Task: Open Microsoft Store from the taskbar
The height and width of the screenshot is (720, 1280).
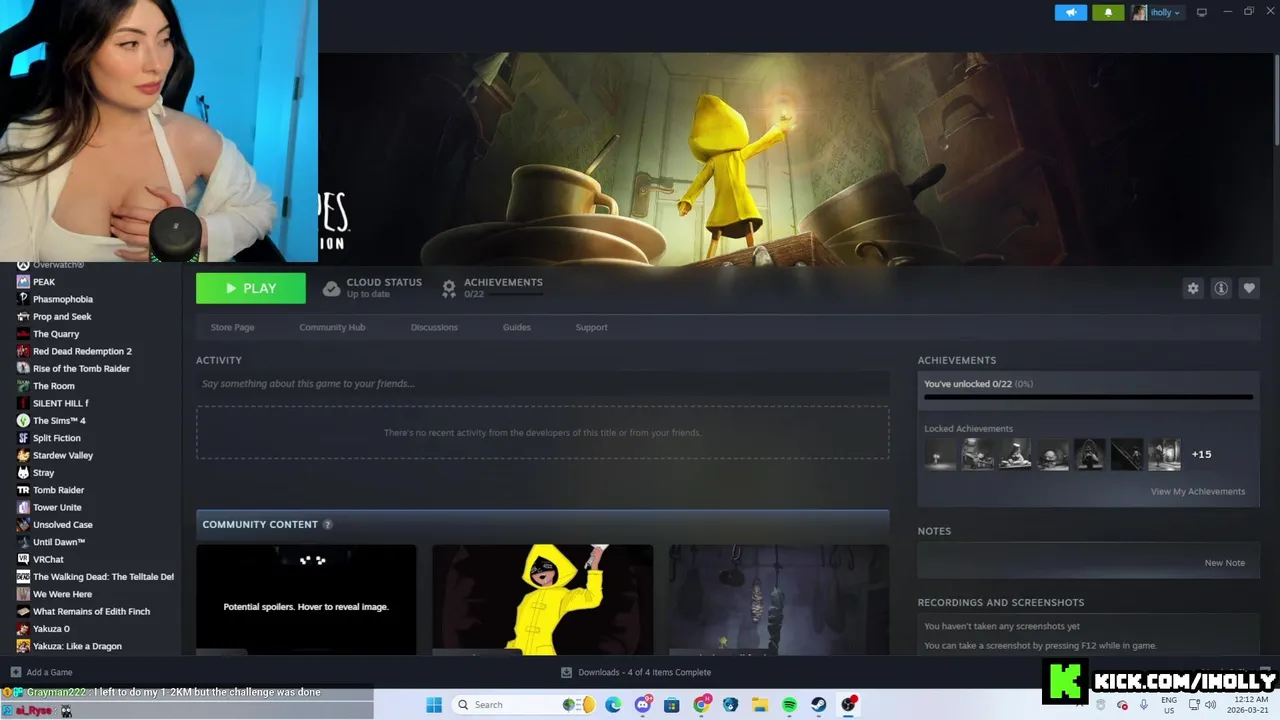Action: coord(672,705)
